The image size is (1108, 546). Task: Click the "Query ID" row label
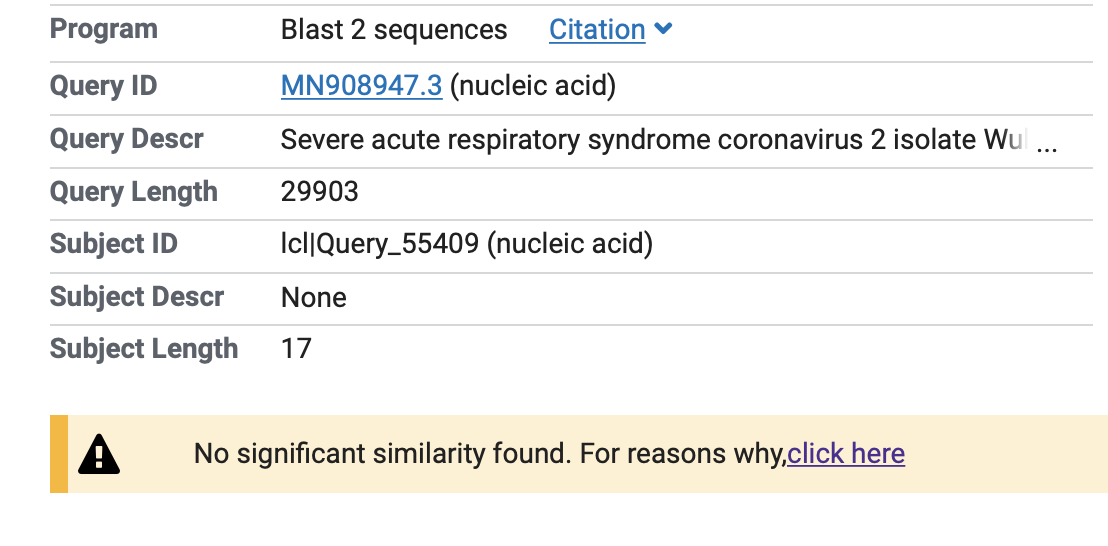104,86
